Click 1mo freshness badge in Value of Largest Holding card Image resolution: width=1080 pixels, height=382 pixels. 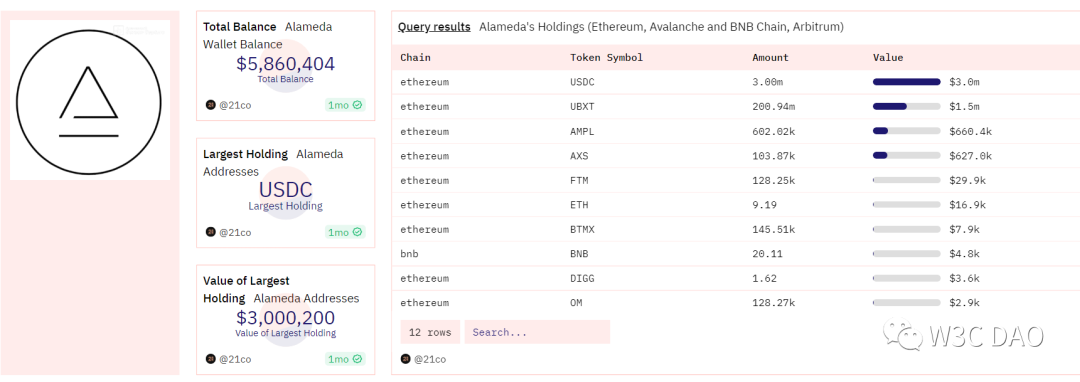coord(345,359)
